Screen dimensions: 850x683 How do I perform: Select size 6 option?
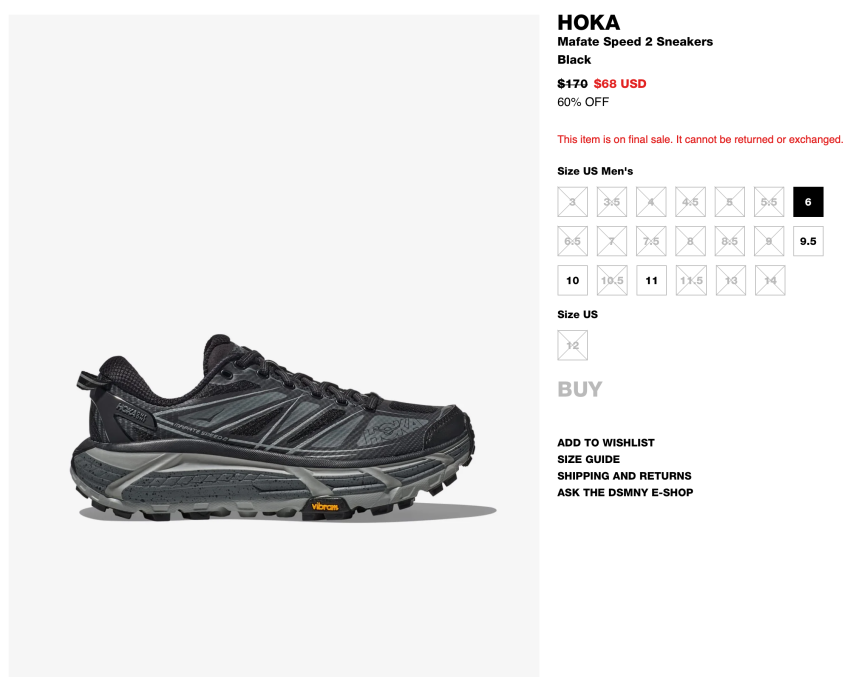point(808,202)
